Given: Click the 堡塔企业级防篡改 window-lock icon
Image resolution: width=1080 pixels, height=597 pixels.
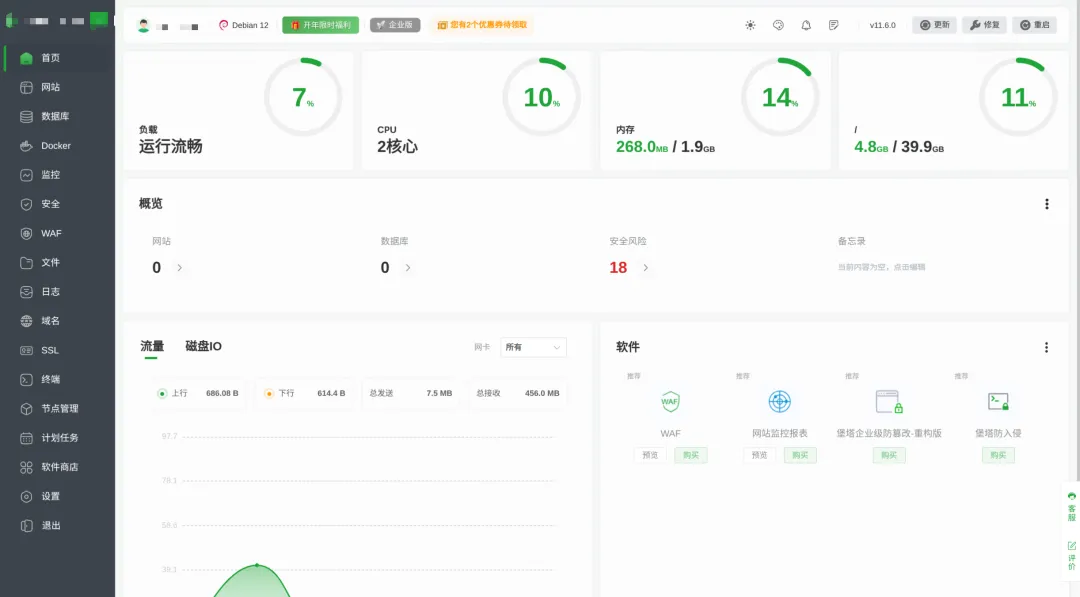Looking at the screenshot, I should pos(889,401).
